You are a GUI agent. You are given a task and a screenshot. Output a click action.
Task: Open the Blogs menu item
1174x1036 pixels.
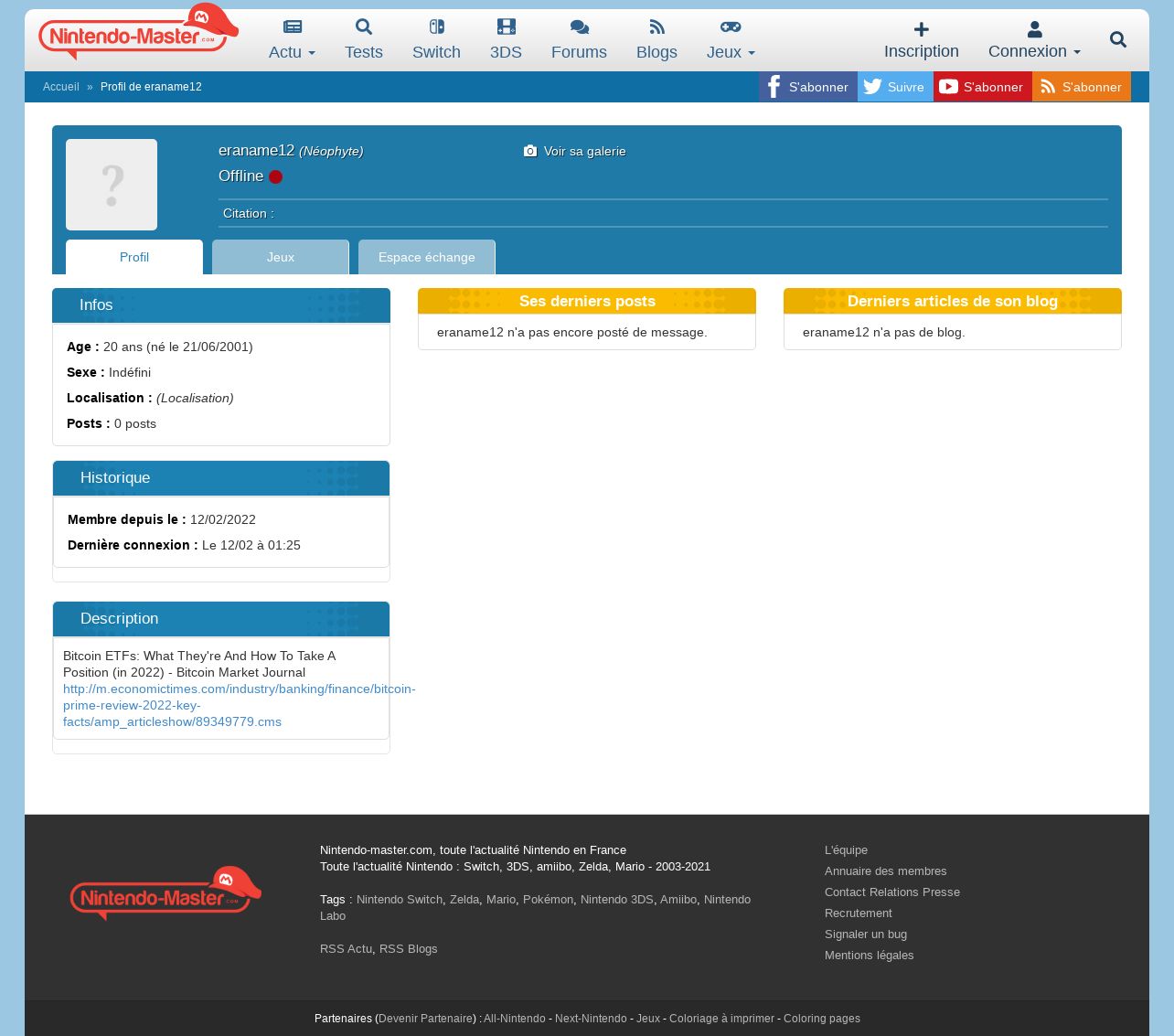[x=656, y=52]
